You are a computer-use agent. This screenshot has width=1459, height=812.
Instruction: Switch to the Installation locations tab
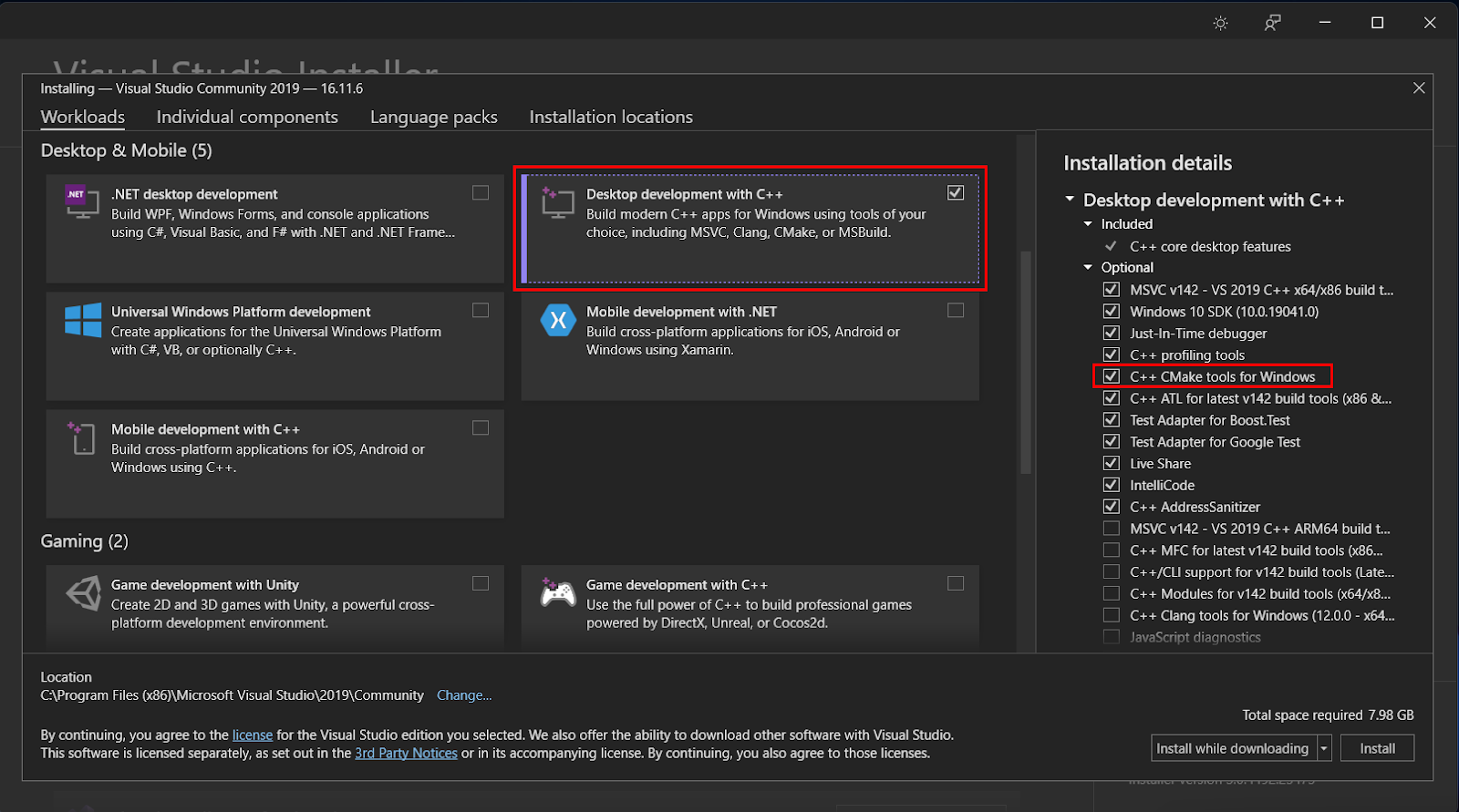tap(611, 118)
